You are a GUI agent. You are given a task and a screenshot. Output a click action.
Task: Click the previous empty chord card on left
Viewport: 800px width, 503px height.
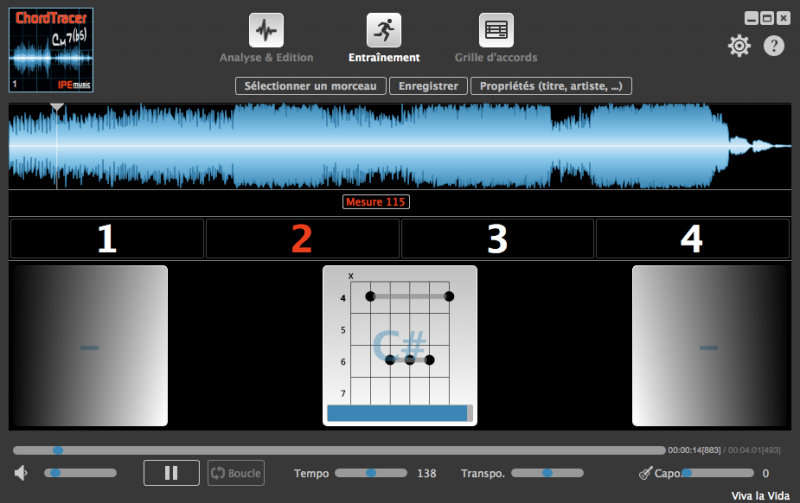[89, 345]
